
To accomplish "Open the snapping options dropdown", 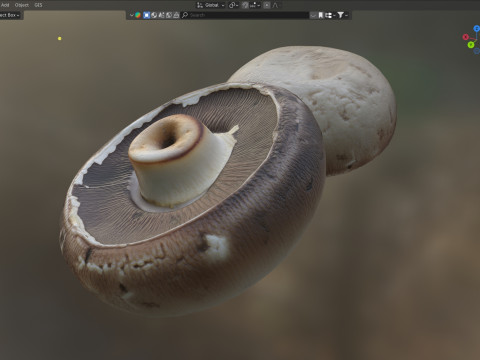I will [255, 5].
